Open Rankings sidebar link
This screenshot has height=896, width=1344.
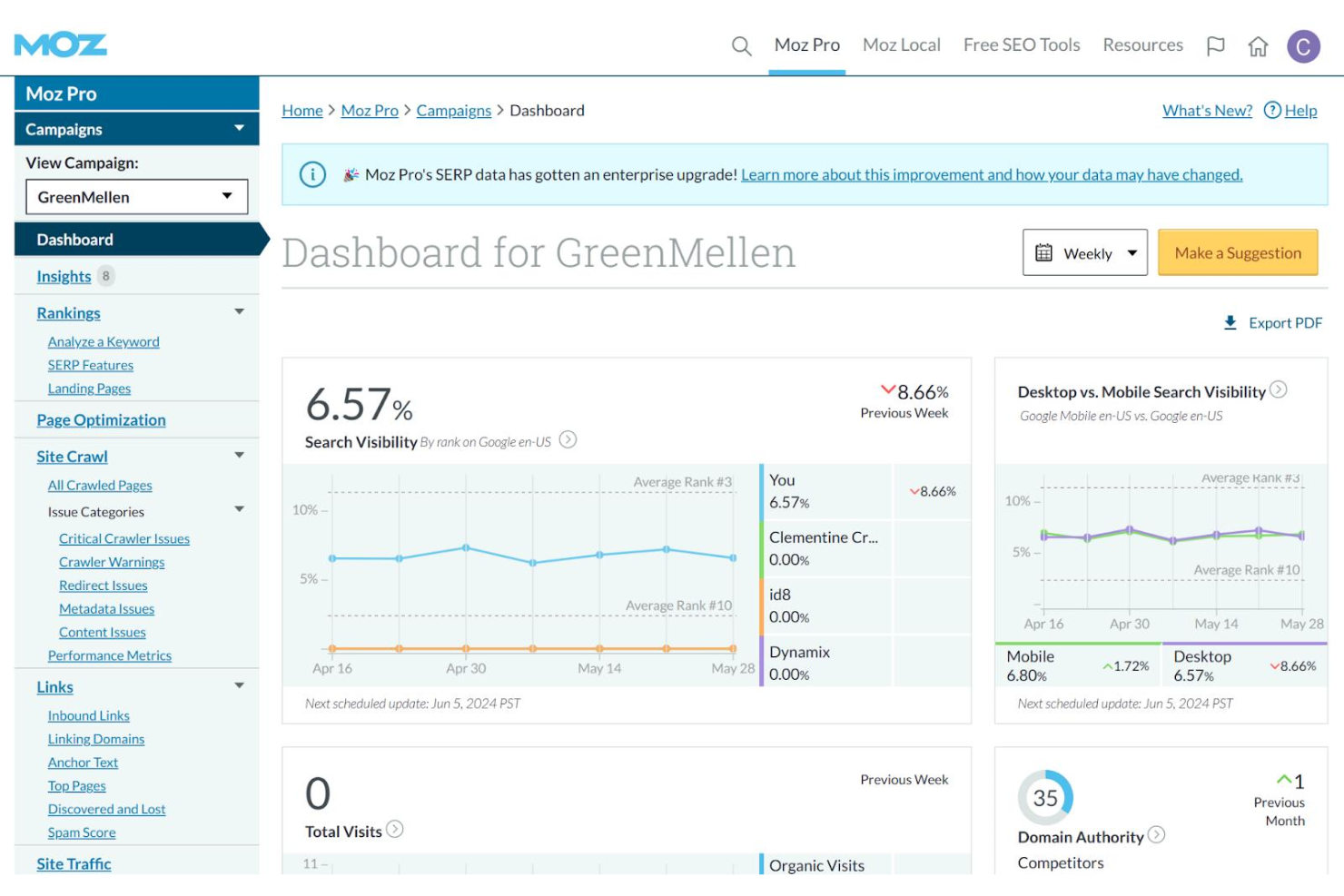68,312
